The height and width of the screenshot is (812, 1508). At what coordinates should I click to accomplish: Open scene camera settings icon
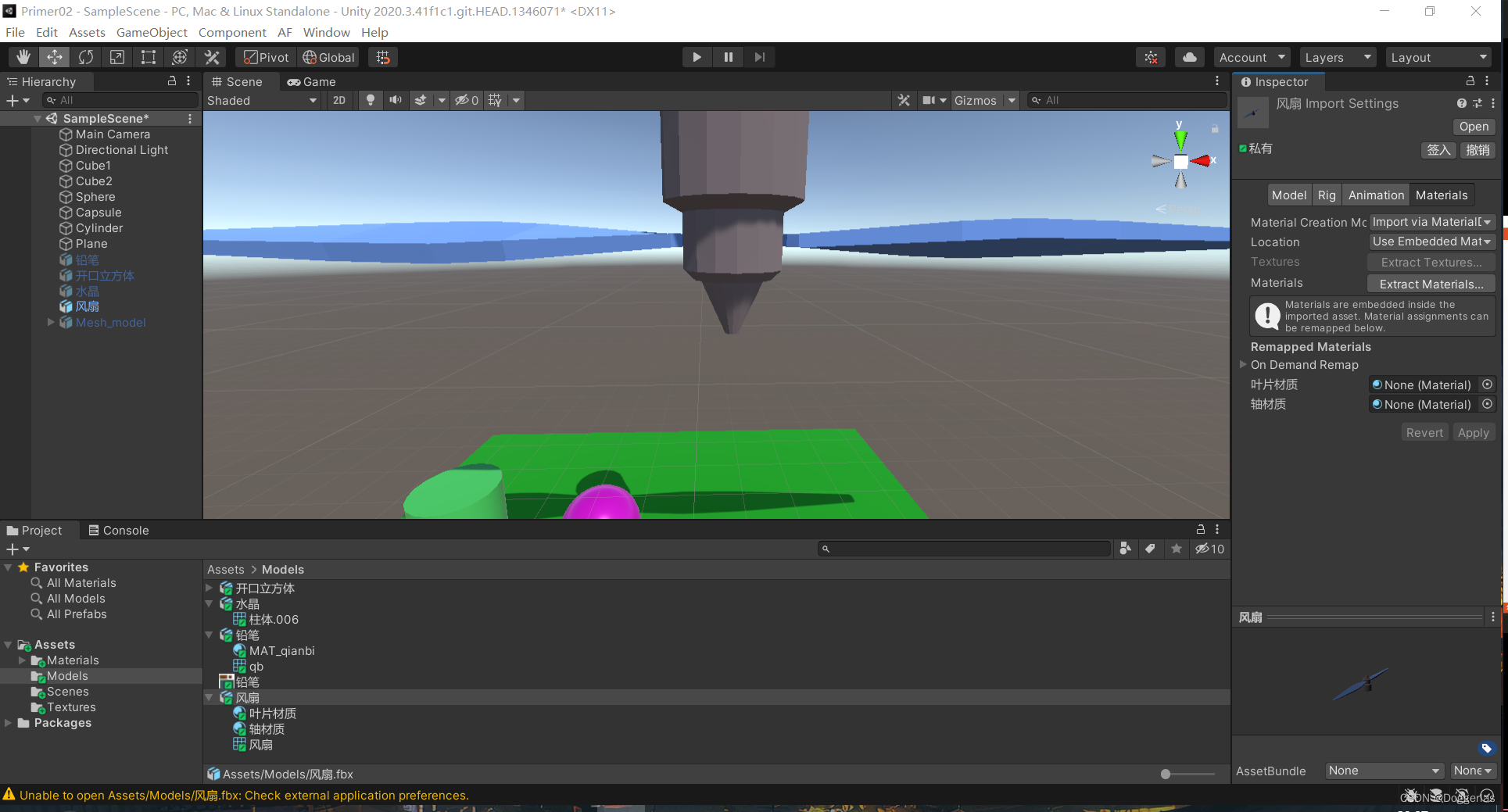[929, 100]
